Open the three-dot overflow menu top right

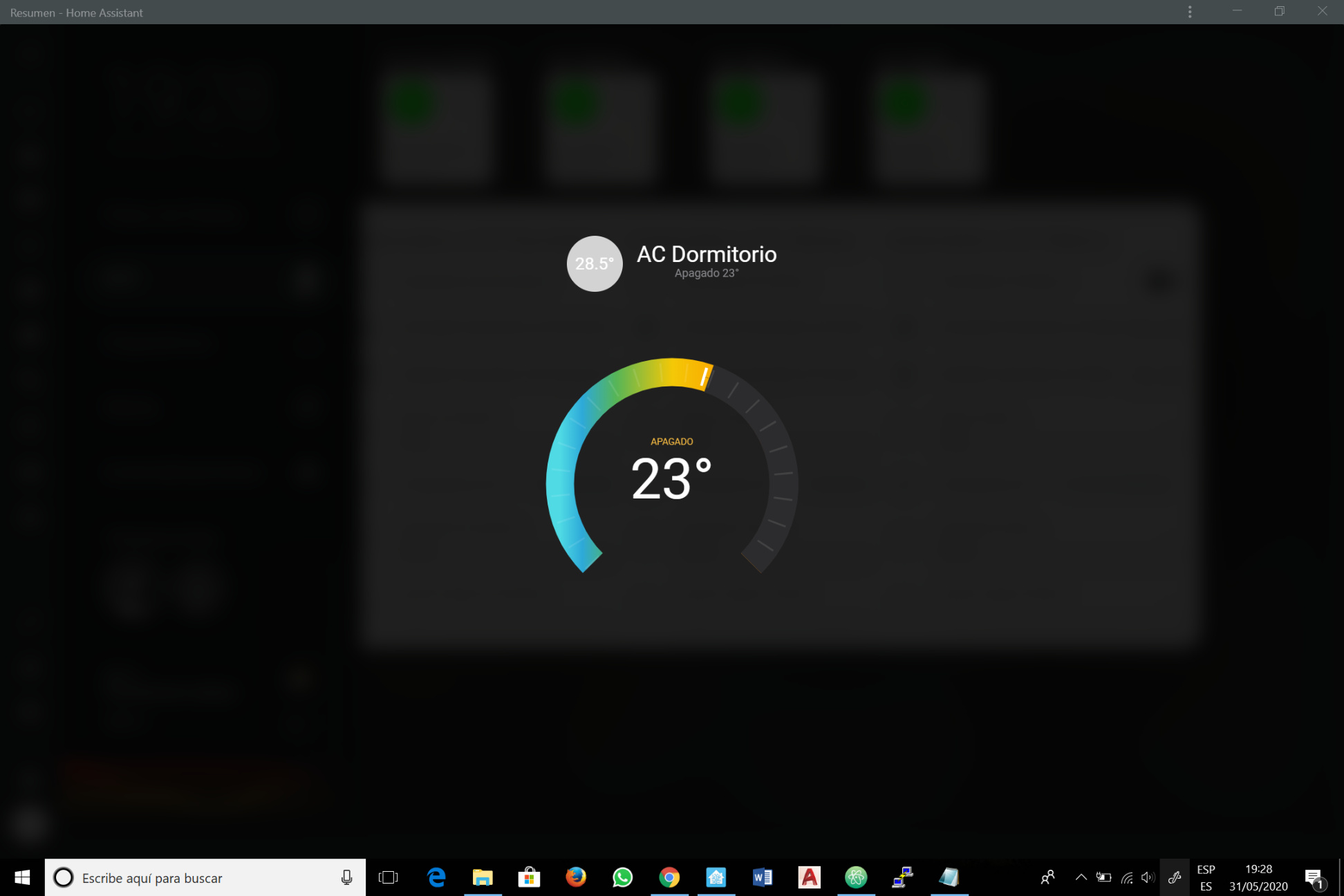pos(1190,12)
